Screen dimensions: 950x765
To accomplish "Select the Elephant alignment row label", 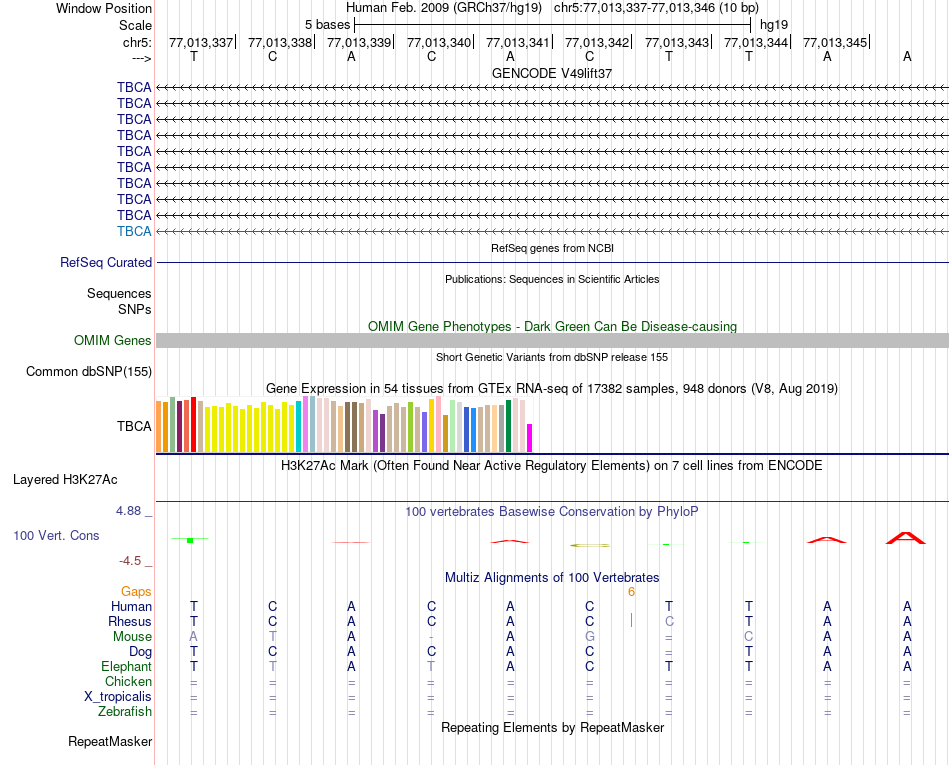I will [126, 666].
